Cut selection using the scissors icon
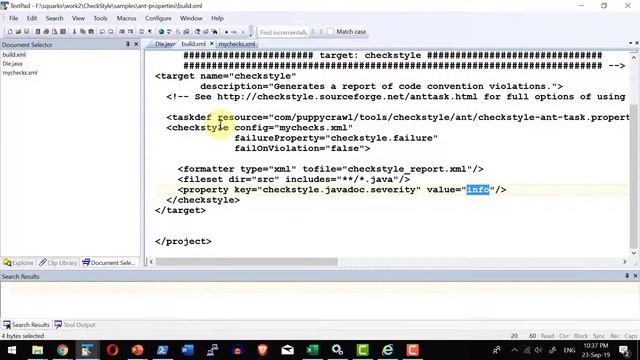This screenshot has width=640, height=360. tap(74, 31)
